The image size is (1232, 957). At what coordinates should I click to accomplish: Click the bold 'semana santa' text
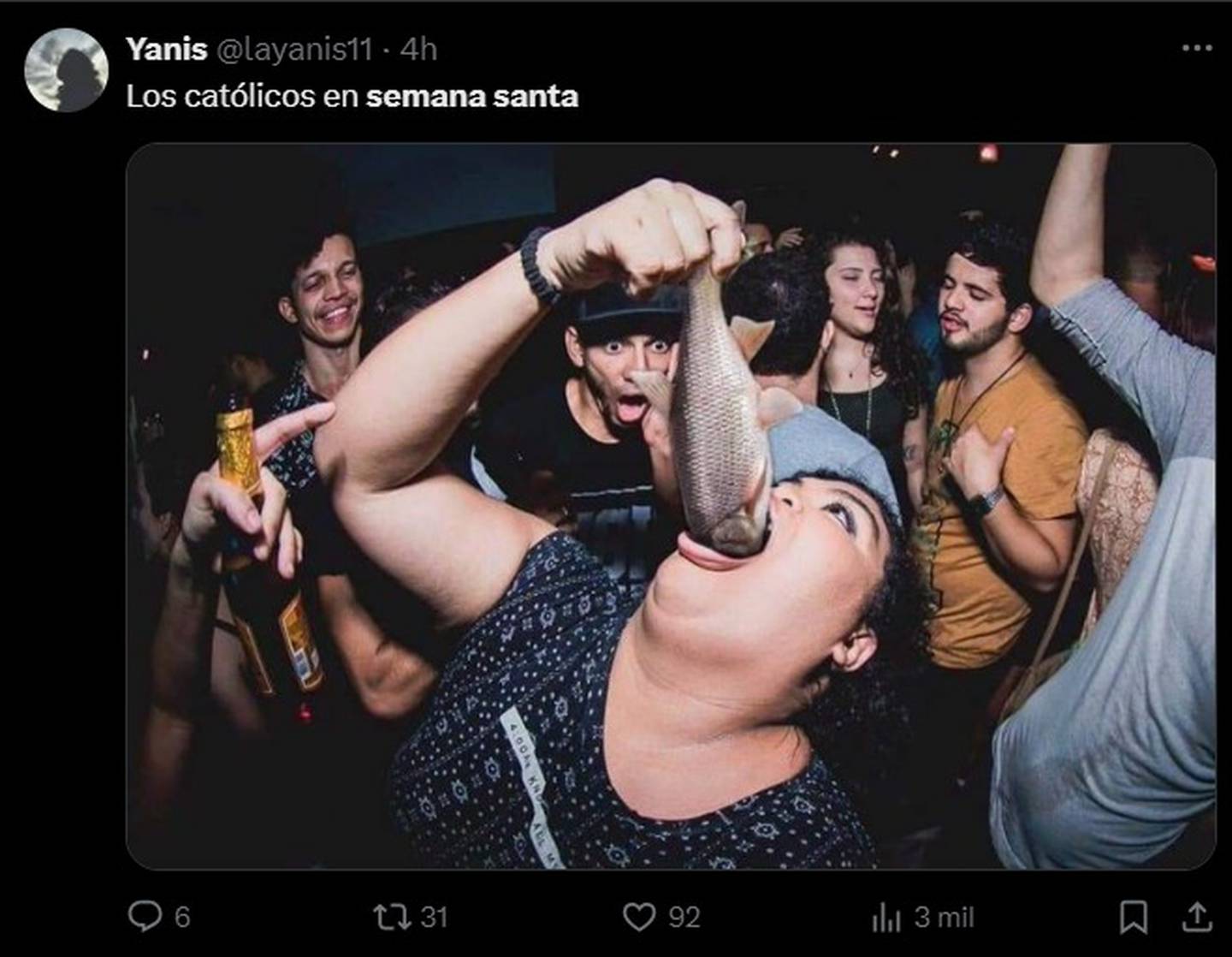[472, 96]
